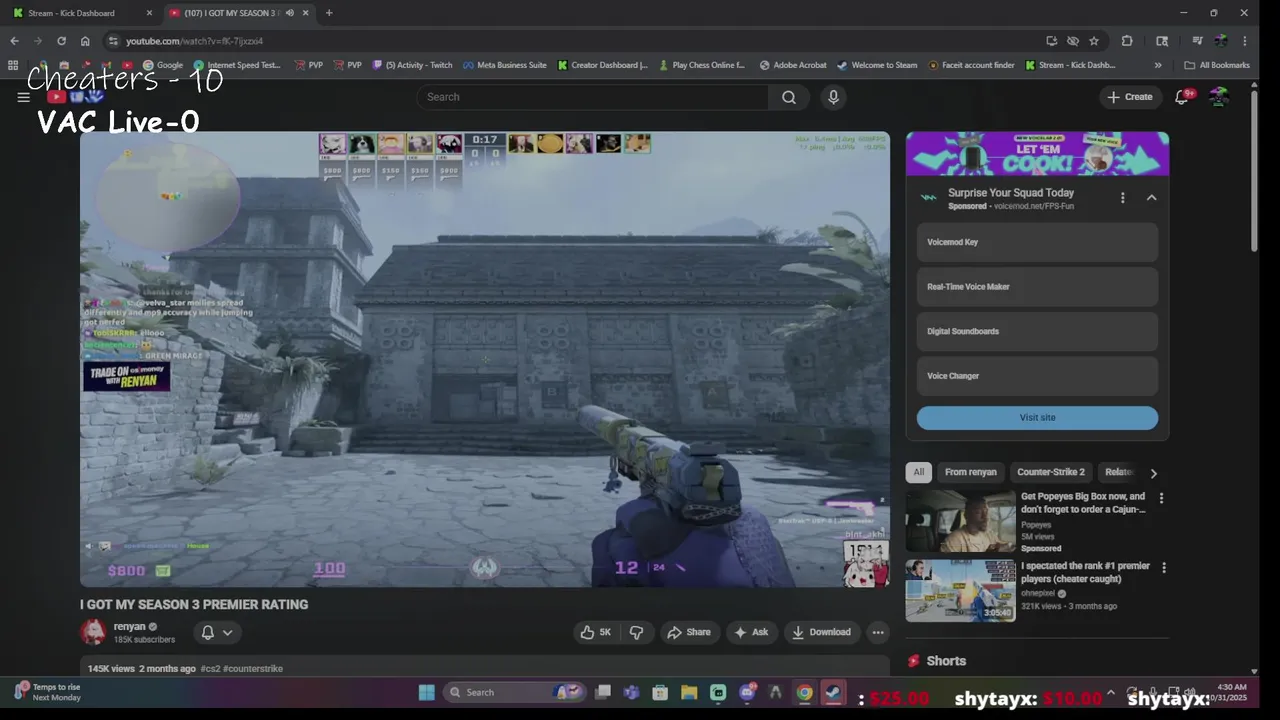Screen dimensions: 1280x720
Task: Open Voicemod Key ad link
Action: 1037,242
